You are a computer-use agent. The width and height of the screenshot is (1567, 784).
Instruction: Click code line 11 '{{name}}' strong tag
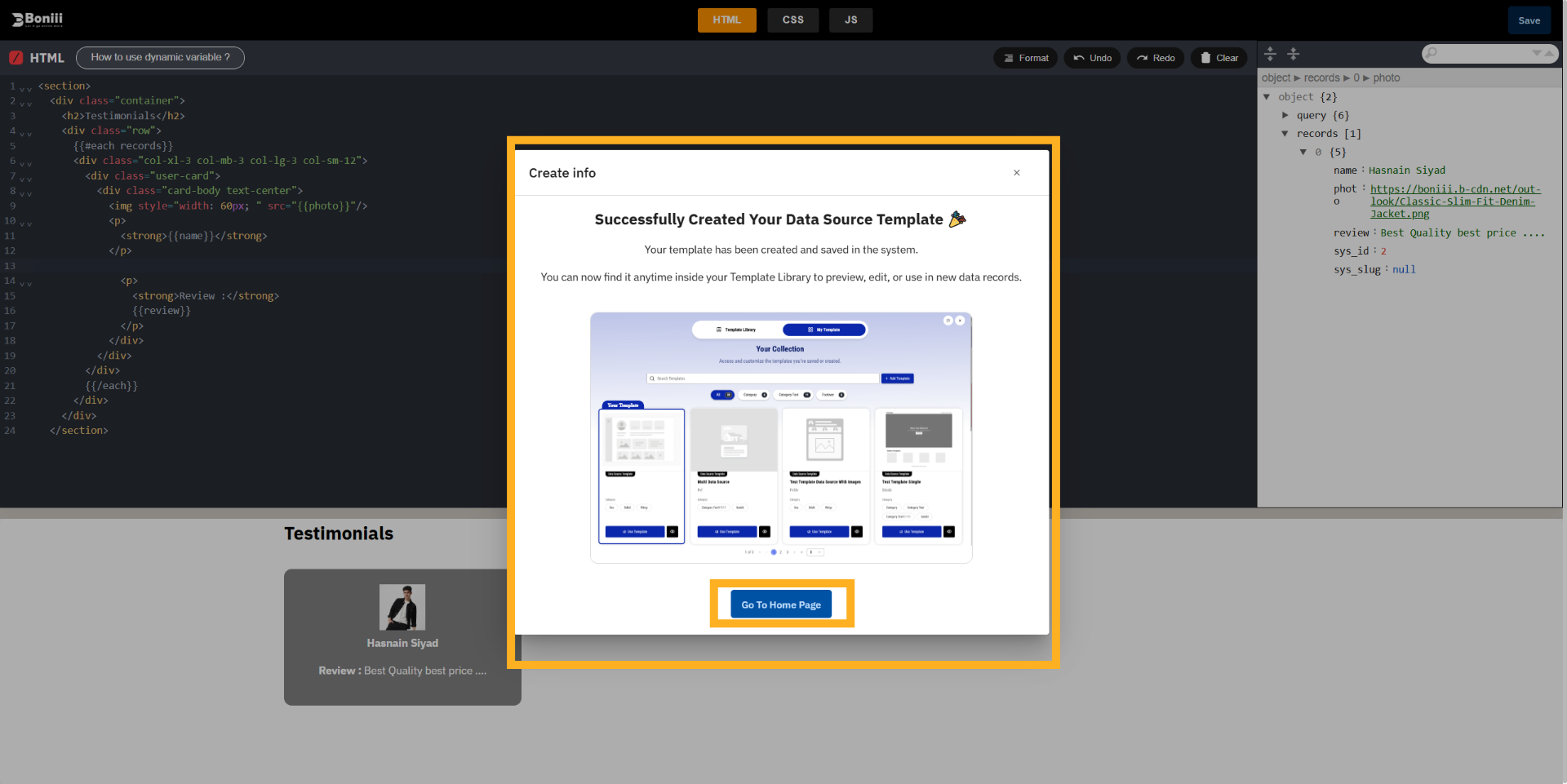tap(194, 237)
